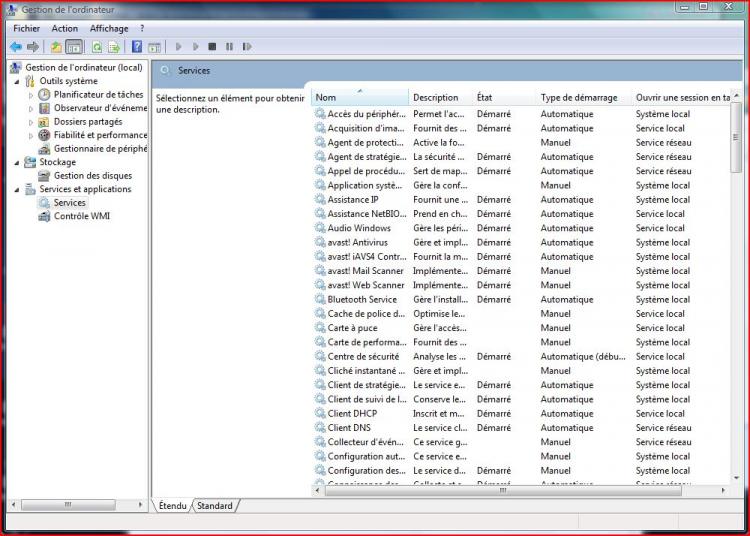Sort by Type de démarrage column header

[580, 98]
